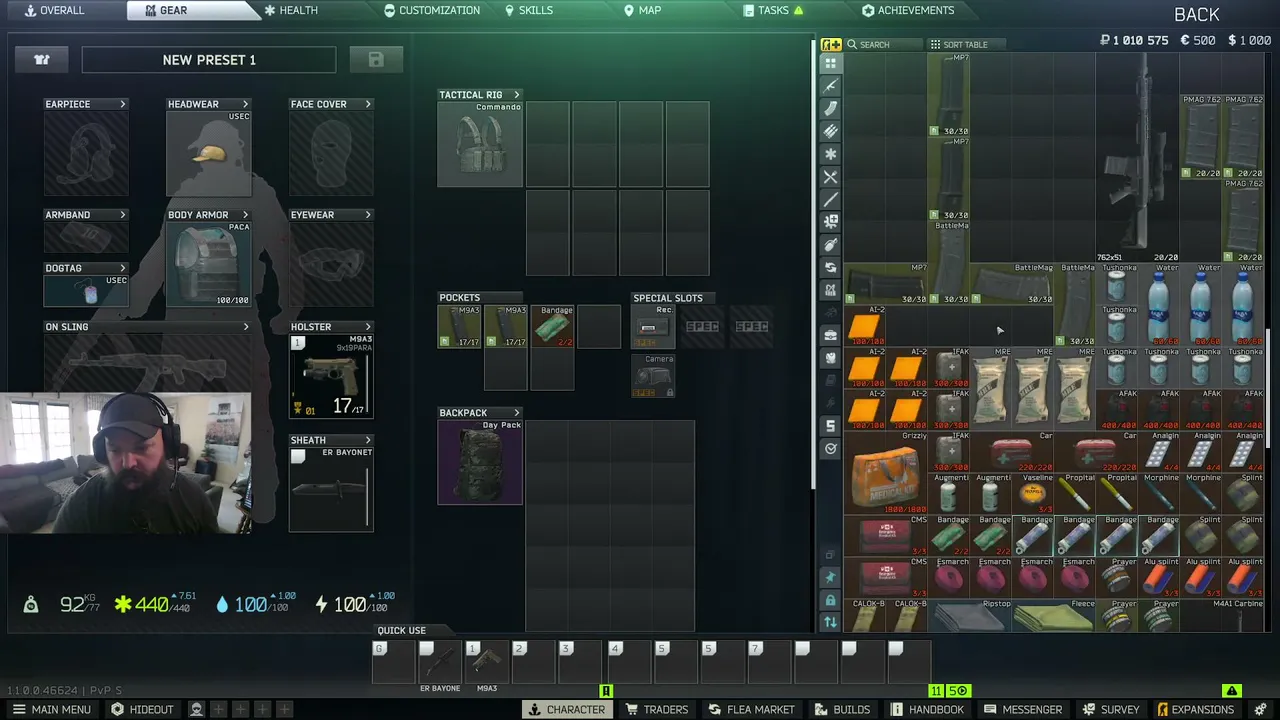Viewport: 1280px width, 720px height.
Task: Go to the Hideout
Action: [x=142, y=709]
